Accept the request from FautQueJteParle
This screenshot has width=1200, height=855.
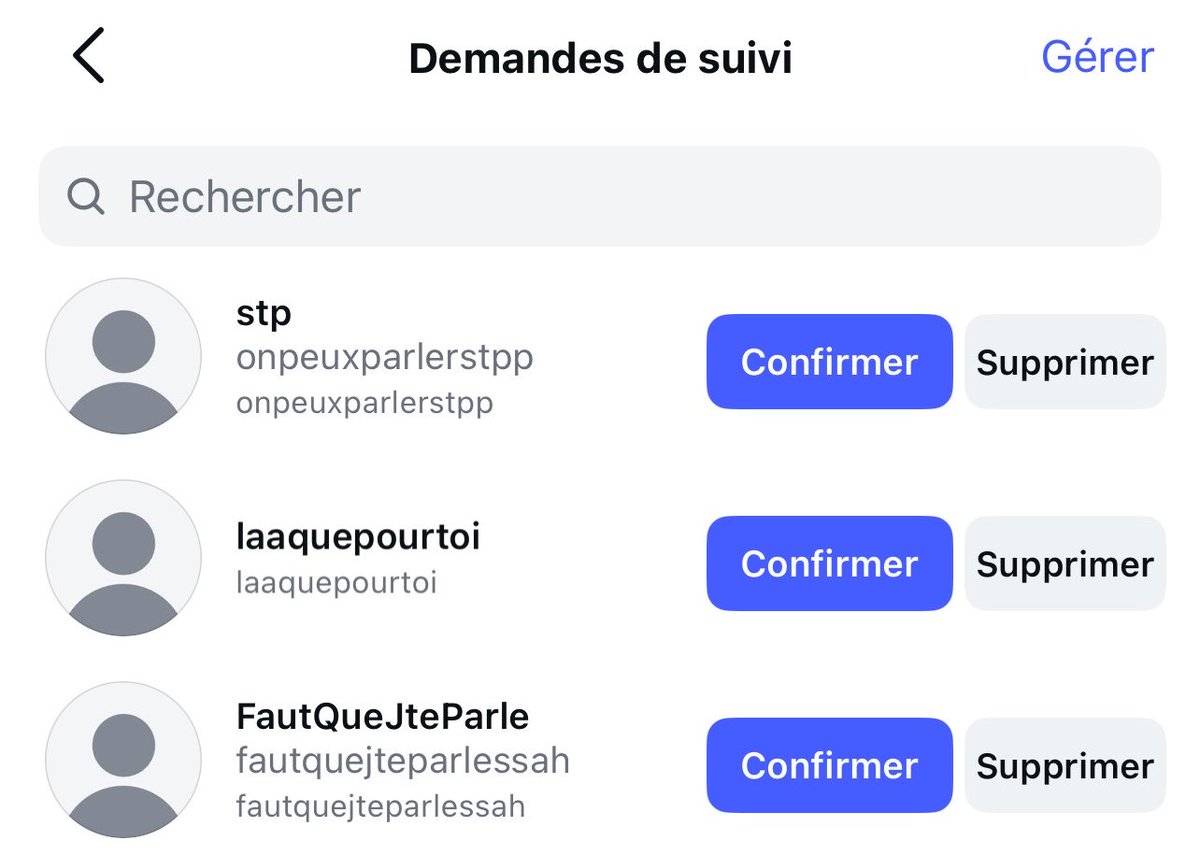tap(829, 765)
